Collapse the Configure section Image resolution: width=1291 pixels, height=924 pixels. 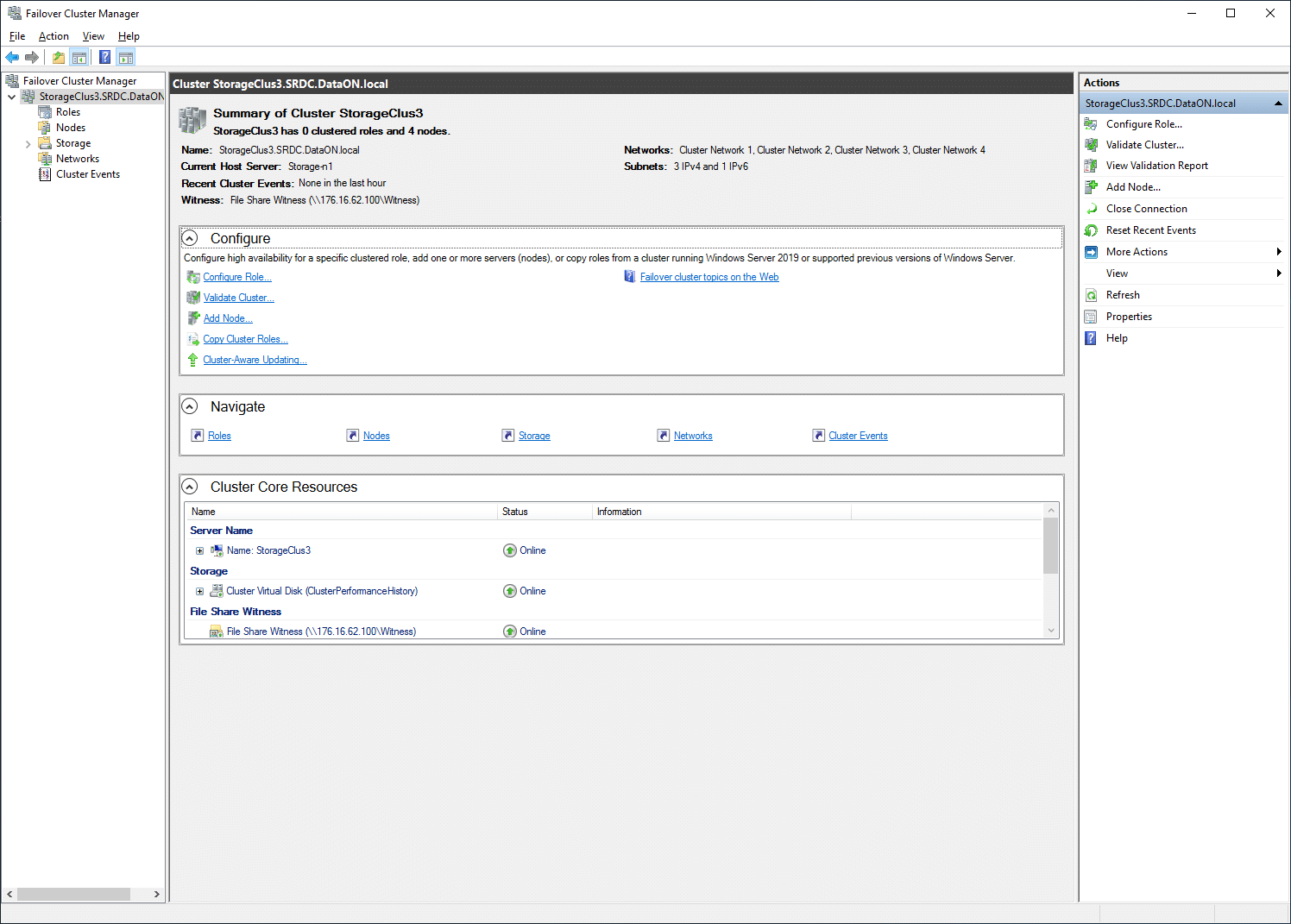[x=190, y=238]
